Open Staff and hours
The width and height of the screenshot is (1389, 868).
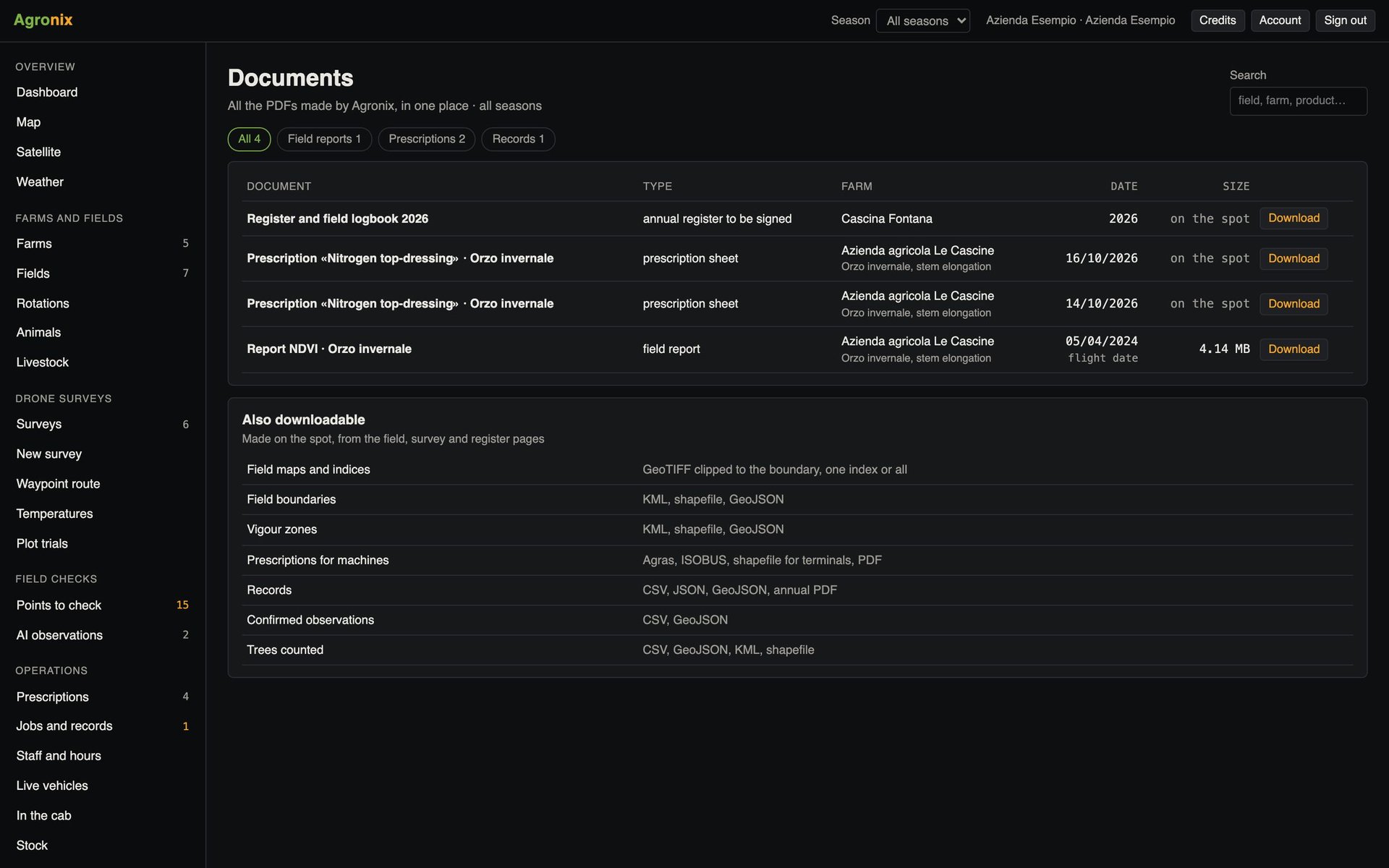tap(103, 756)
